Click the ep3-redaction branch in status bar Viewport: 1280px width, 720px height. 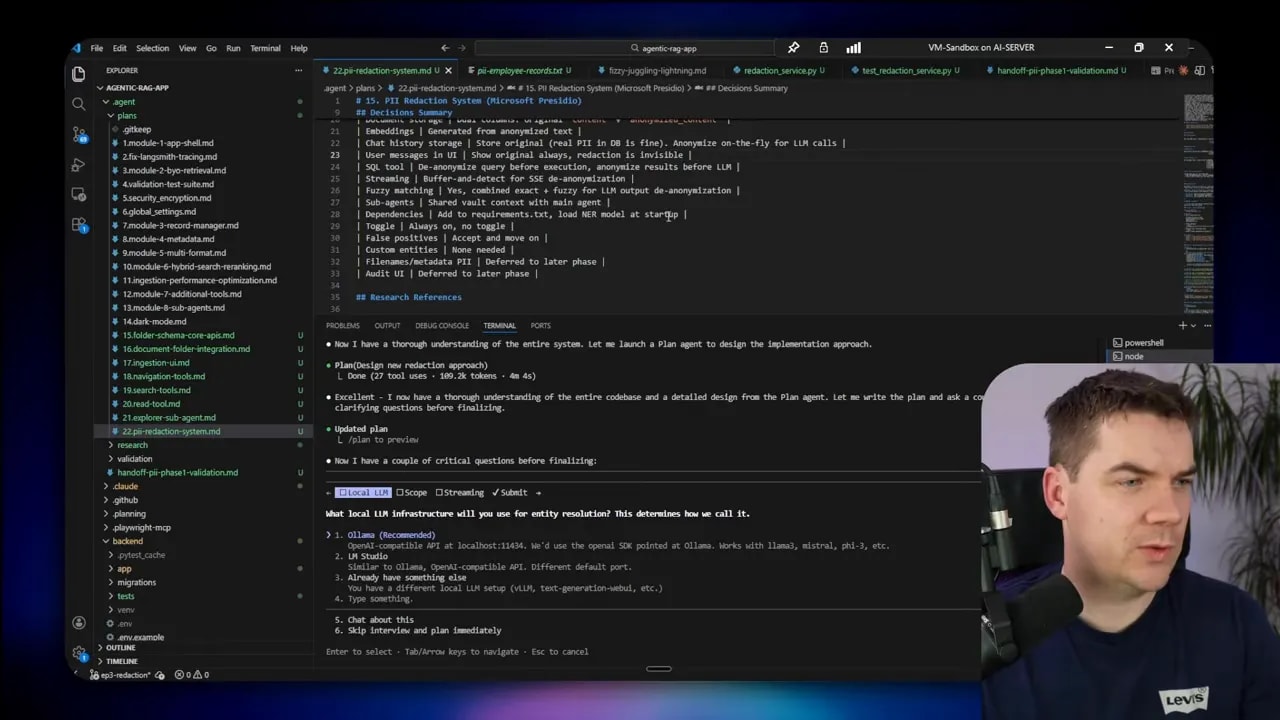pos(124,675)
